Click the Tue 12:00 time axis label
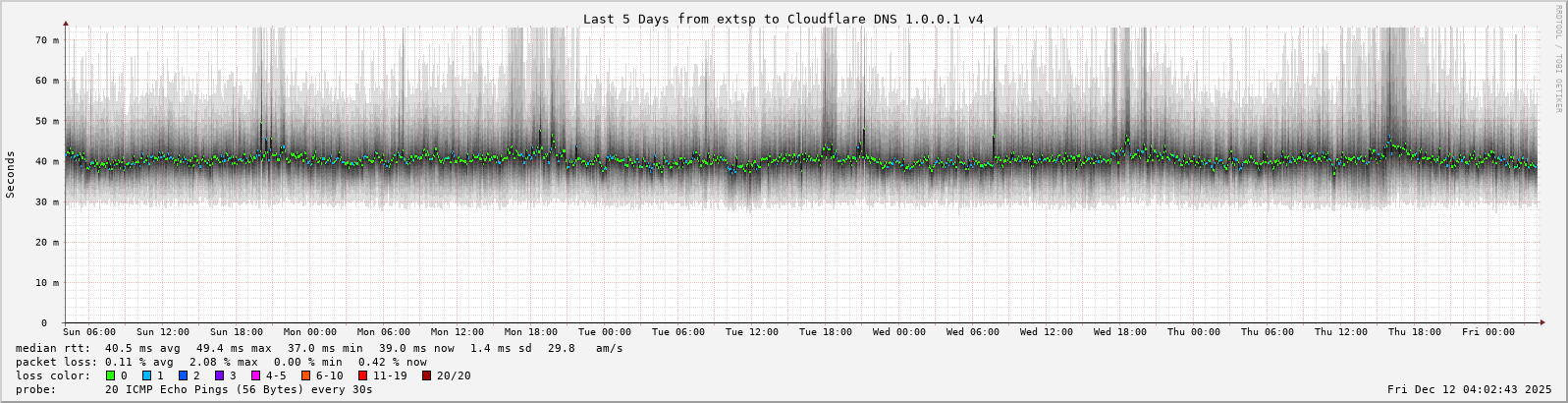 751,332
